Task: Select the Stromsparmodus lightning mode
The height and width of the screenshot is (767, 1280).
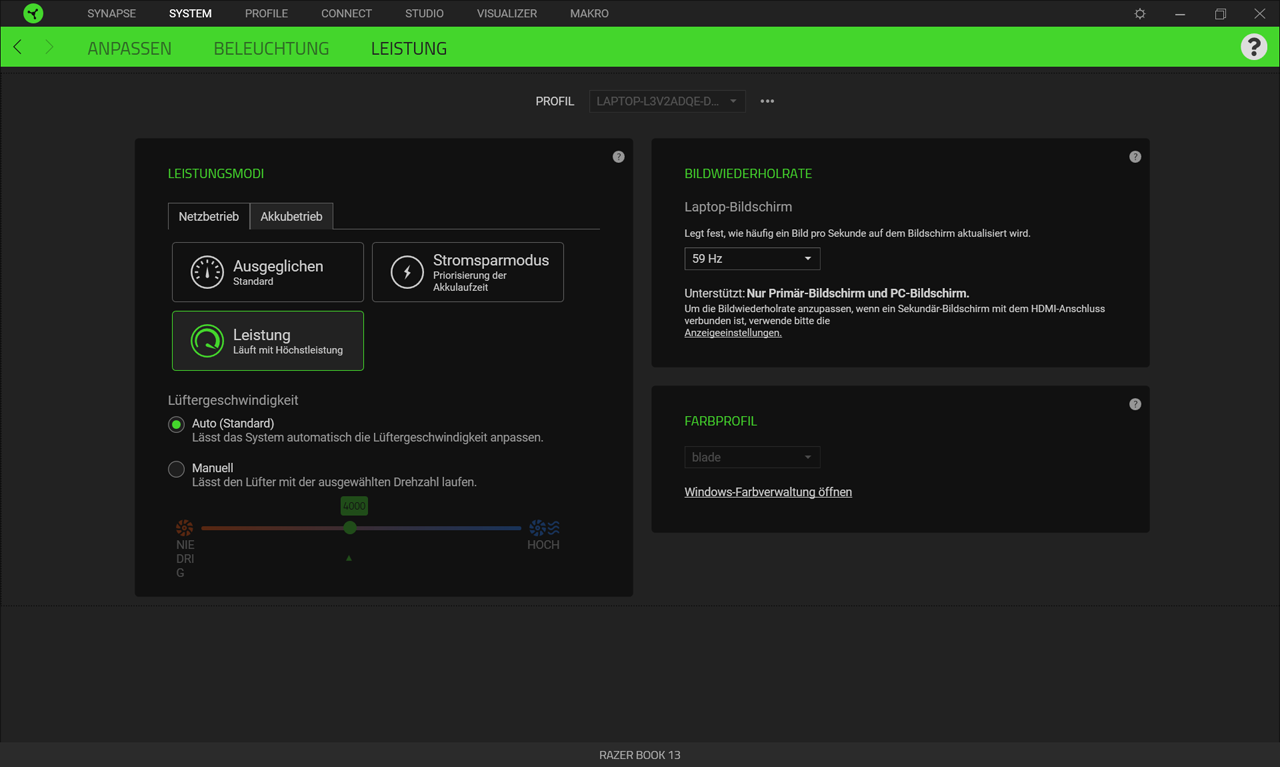Action: tap(467, 271)
